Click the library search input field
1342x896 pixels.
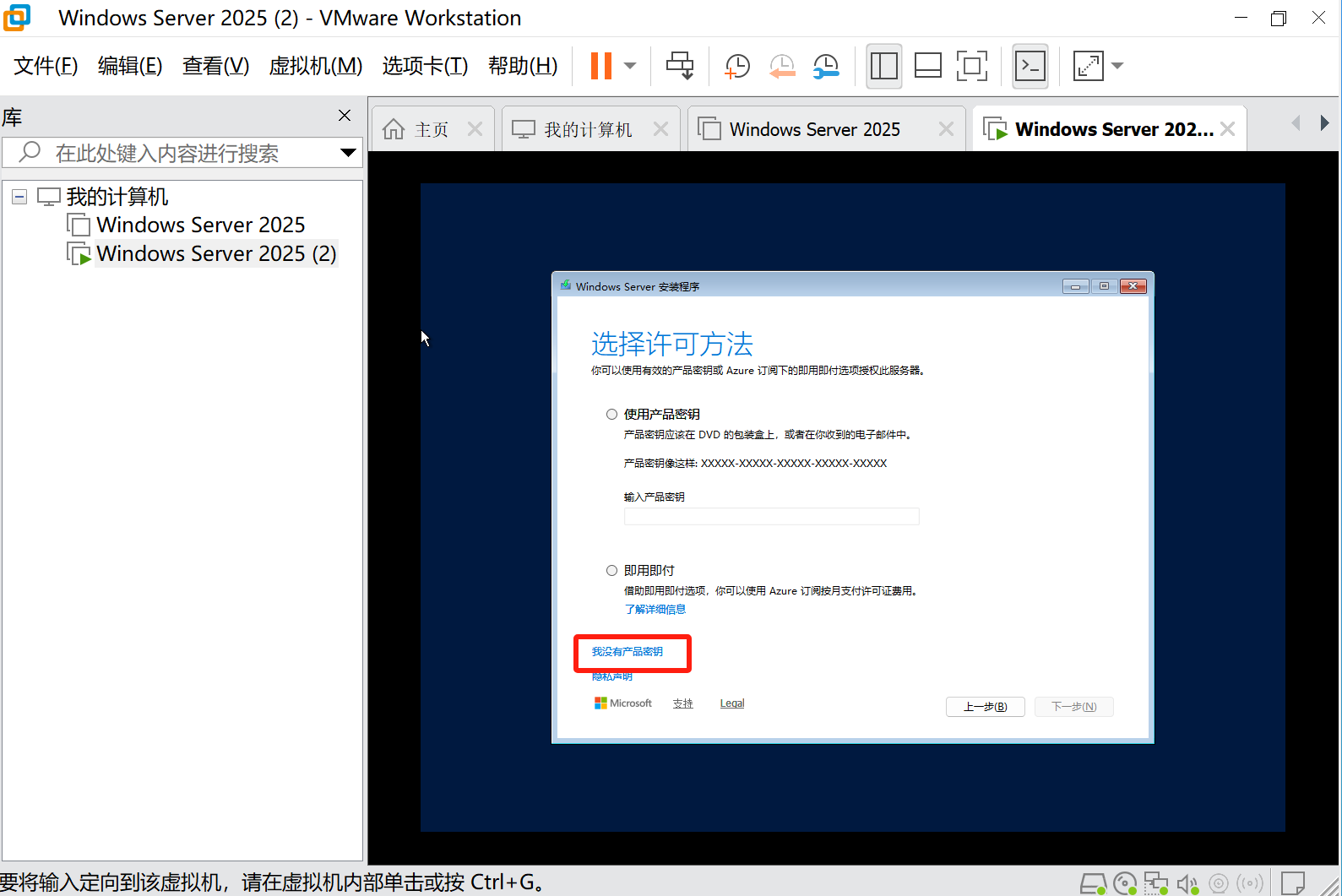point(182,153)
